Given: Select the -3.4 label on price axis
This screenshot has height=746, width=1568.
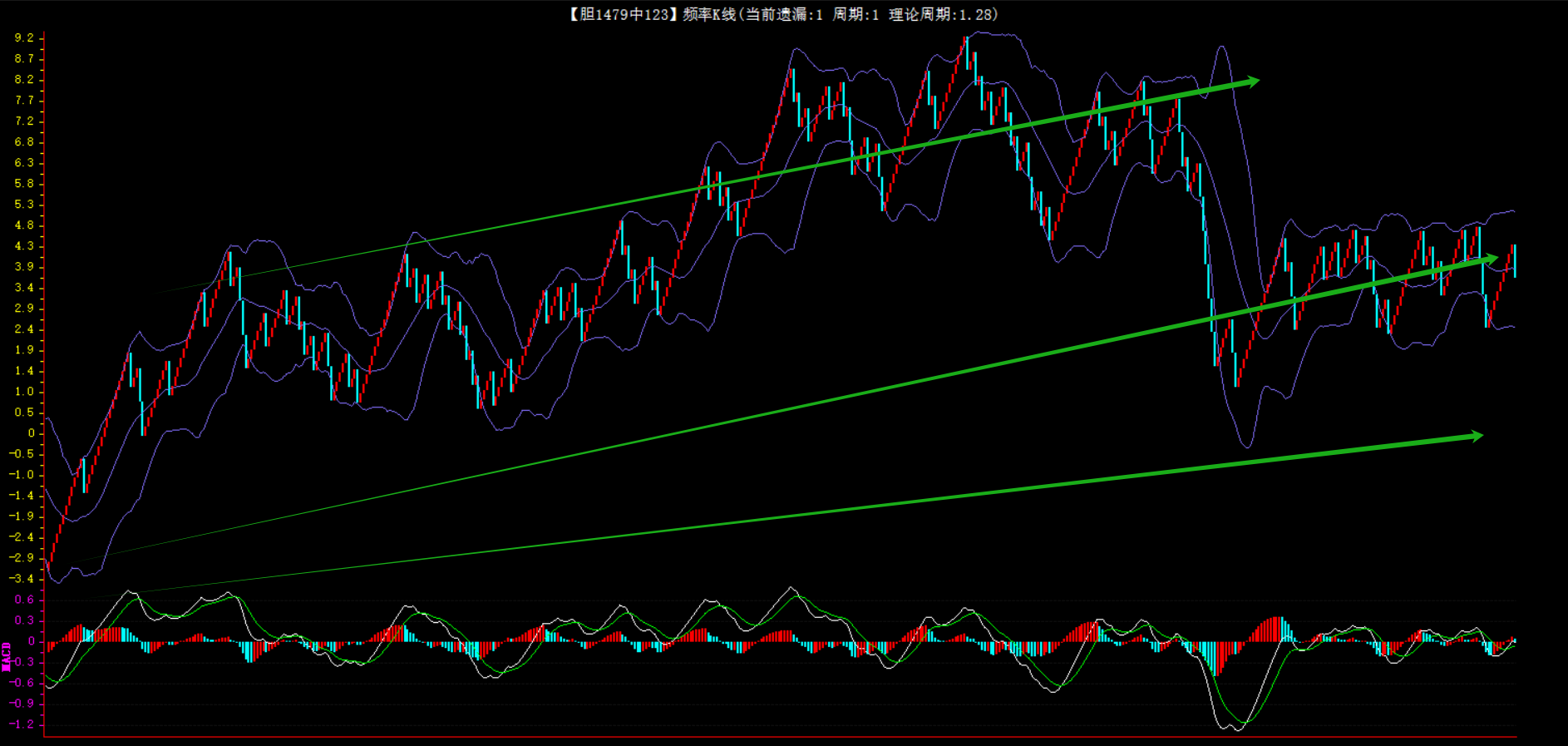Looking at the screenshot, I should pyautogui.click(x=22, y=579).
